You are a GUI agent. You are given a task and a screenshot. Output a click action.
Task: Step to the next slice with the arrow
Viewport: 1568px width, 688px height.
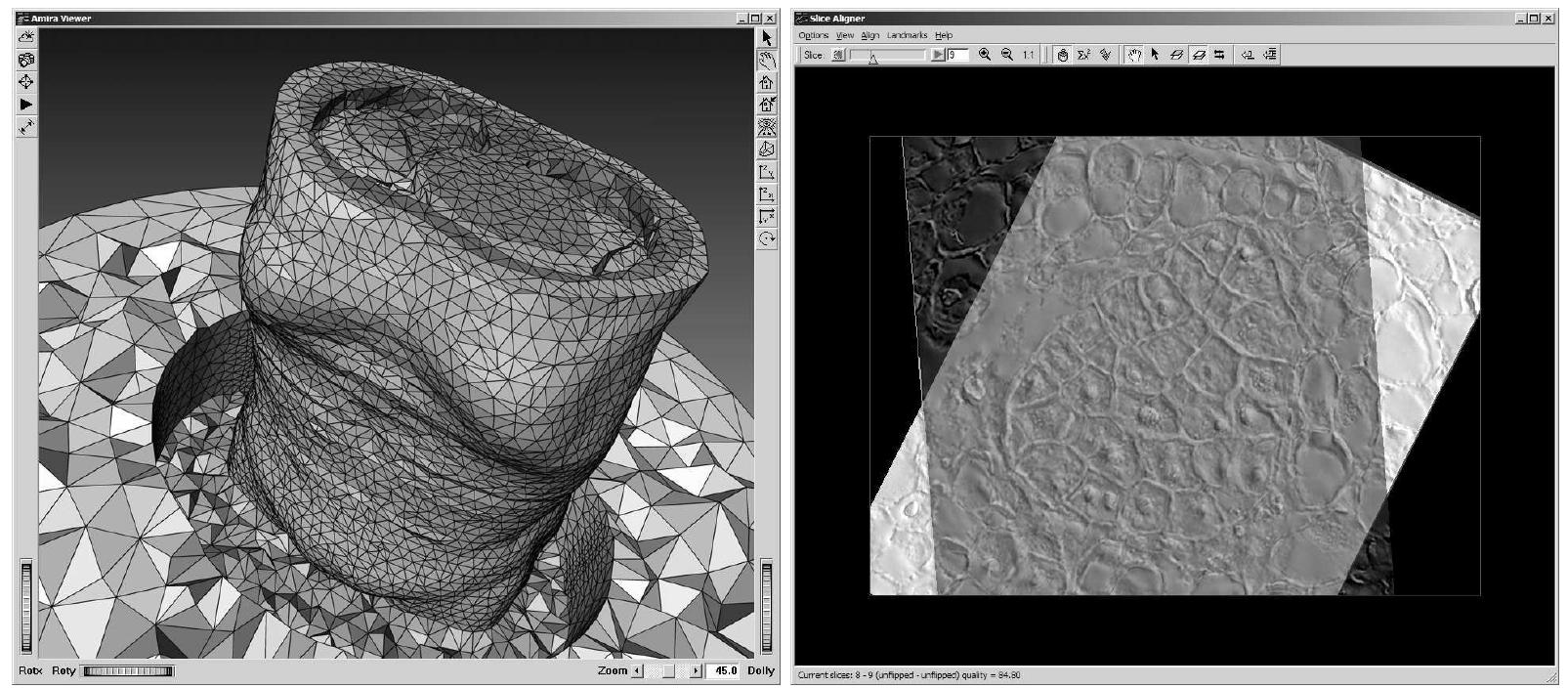click(938, 56)
